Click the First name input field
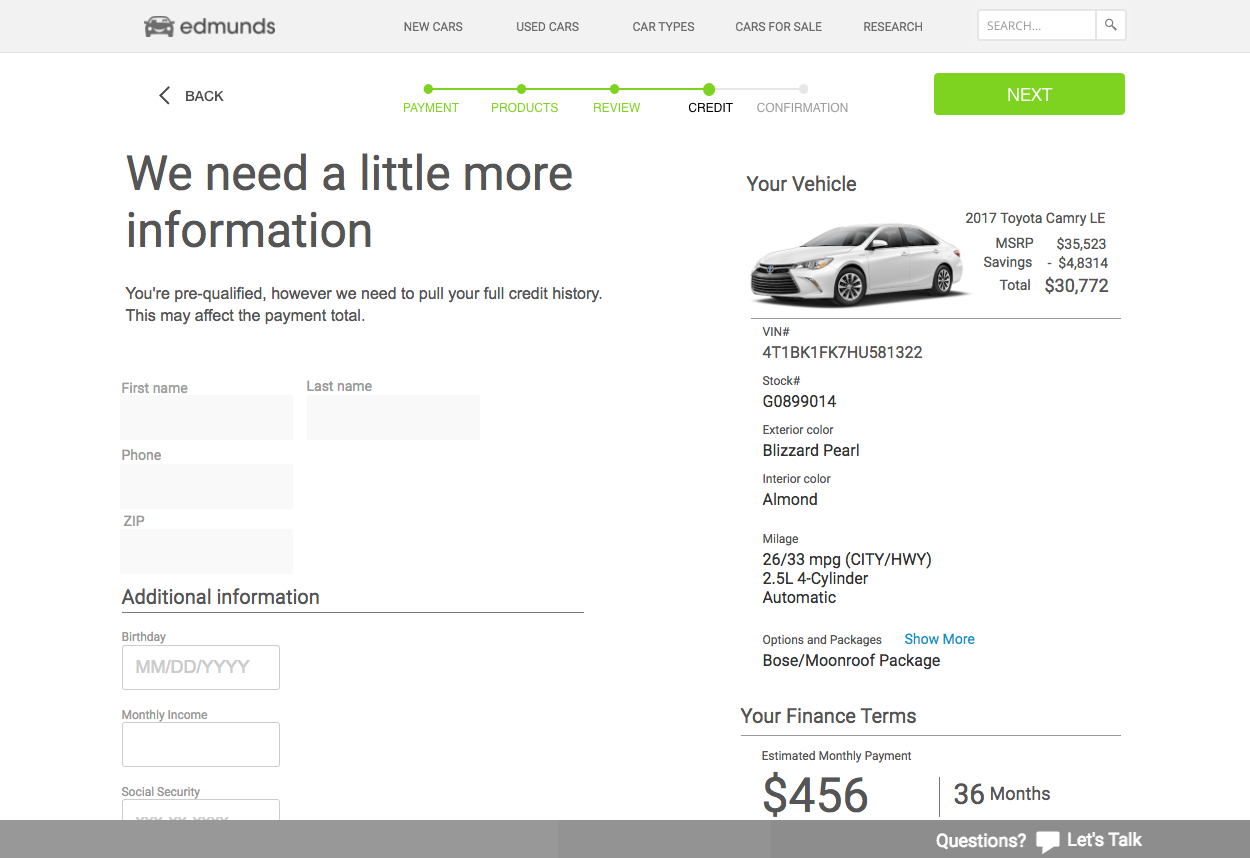 pyautogui.click(x=206, y=418)
